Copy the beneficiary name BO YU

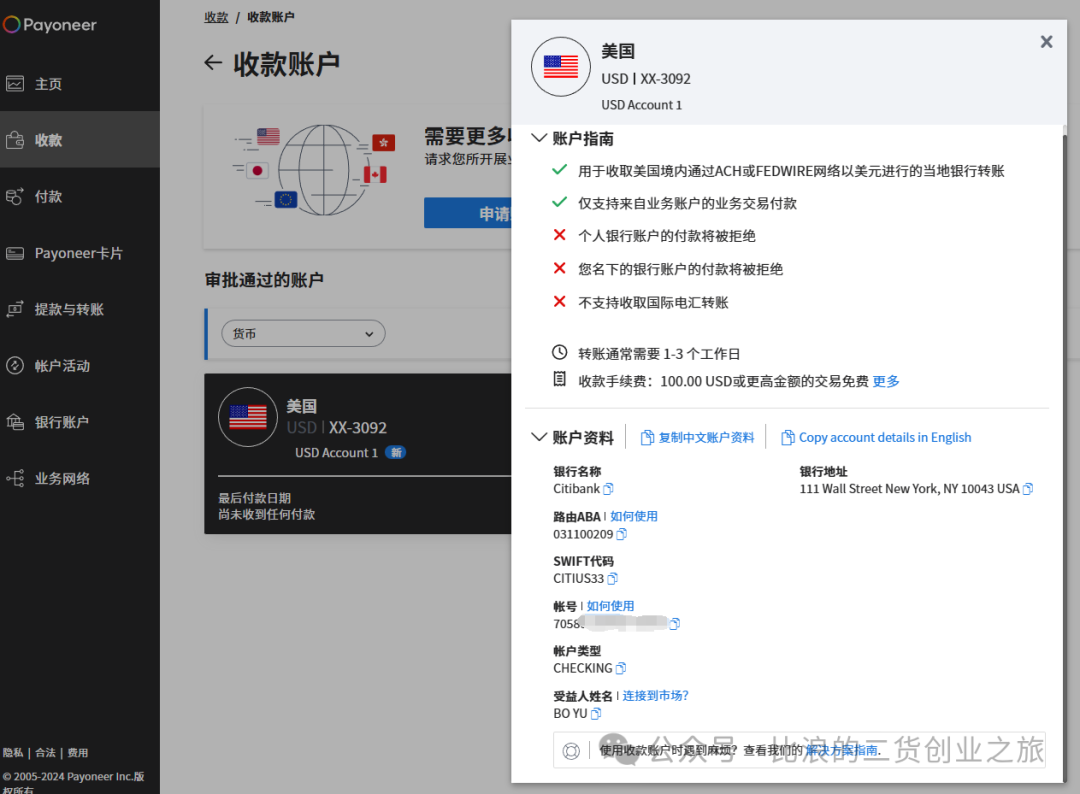(596, 713)
